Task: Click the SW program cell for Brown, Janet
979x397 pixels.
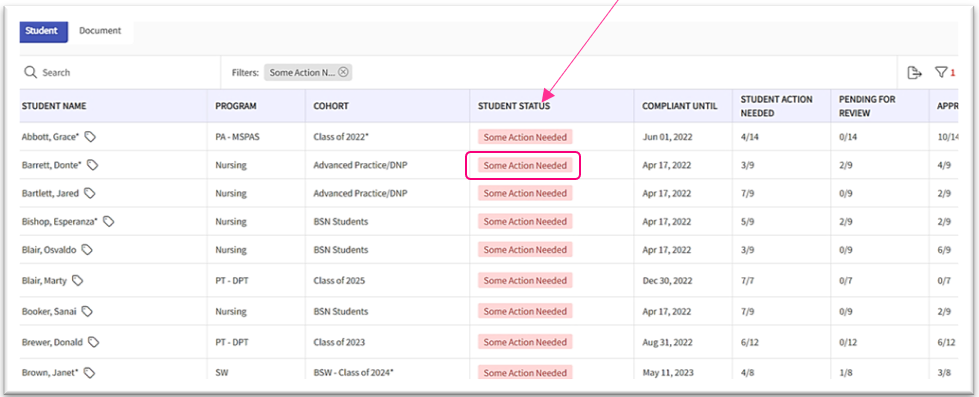Action: point(221,373)
